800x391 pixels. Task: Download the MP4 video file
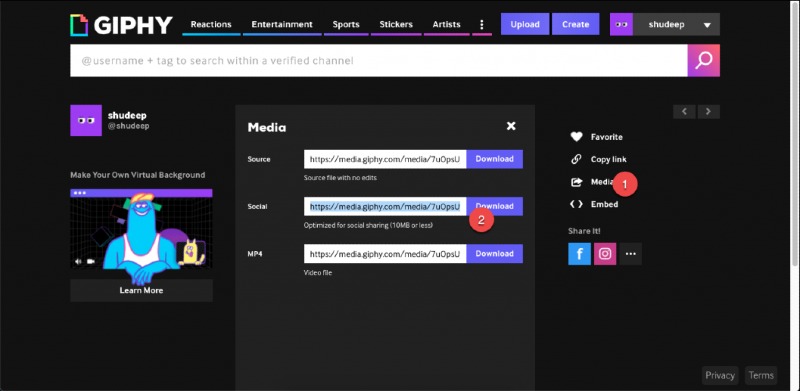point(494,254)
